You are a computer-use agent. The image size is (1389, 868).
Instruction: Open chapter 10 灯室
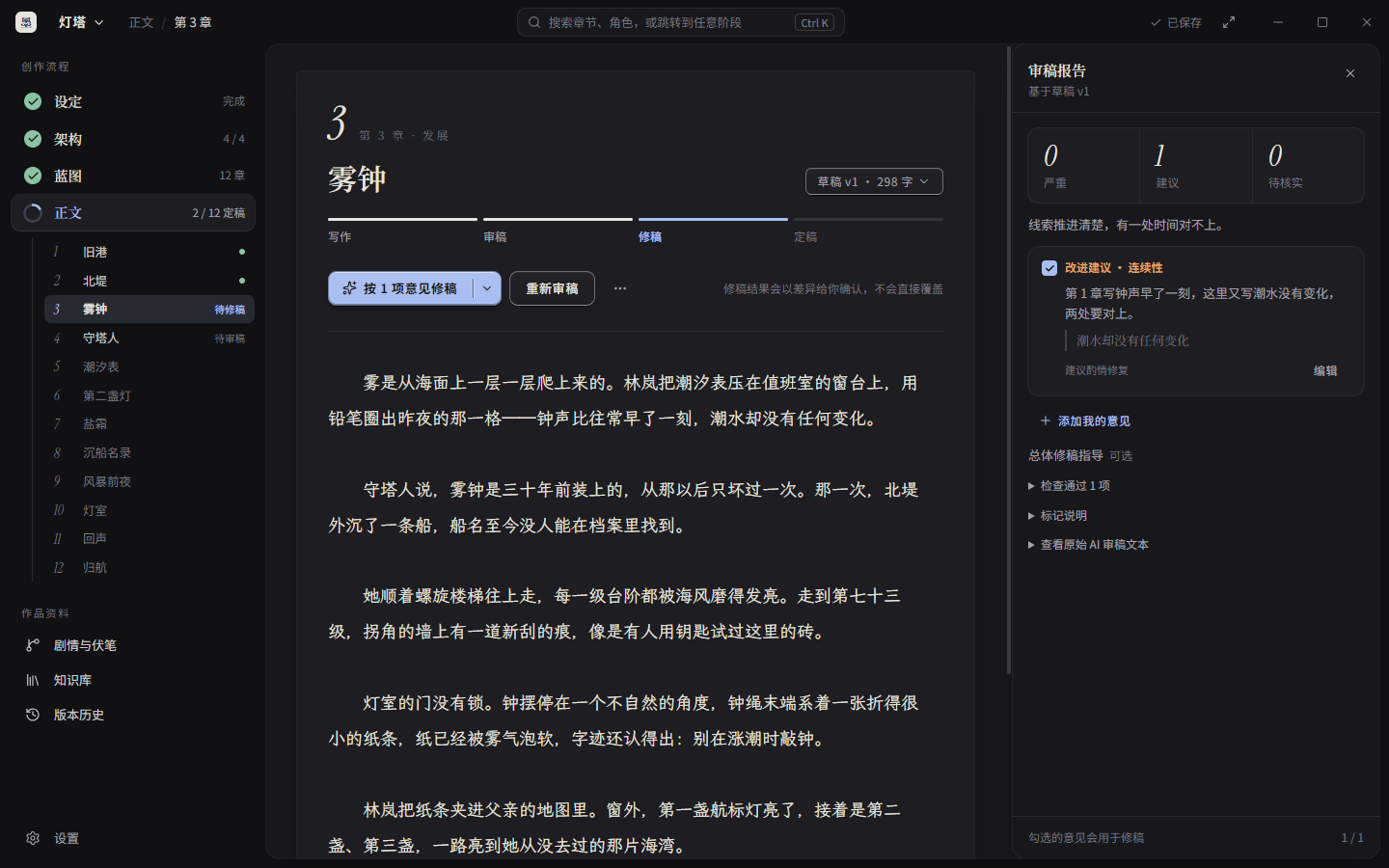coord(150,510)
